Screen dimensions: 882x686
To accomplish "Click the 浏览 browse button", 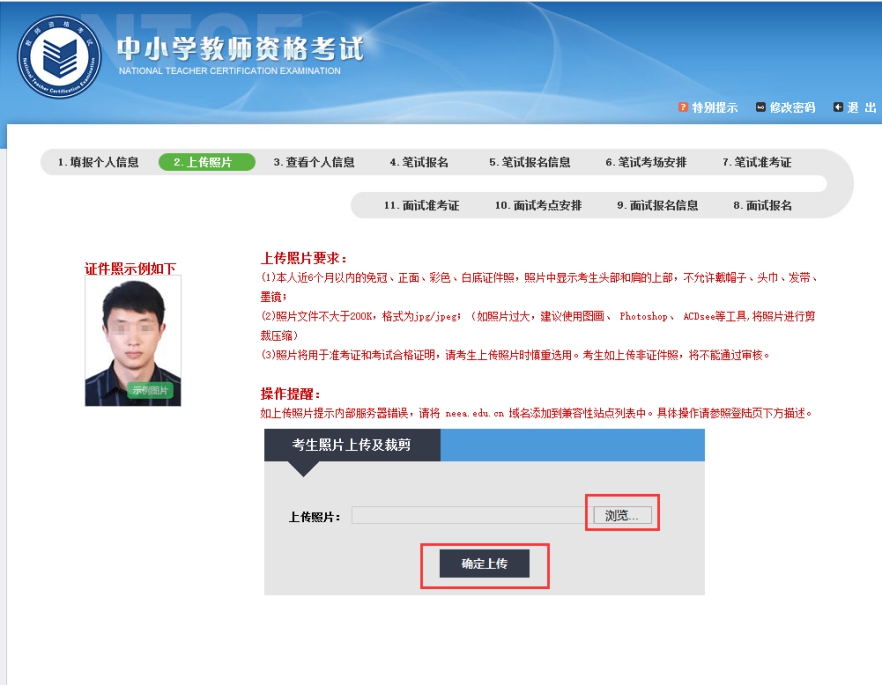I will click(621, 515).
